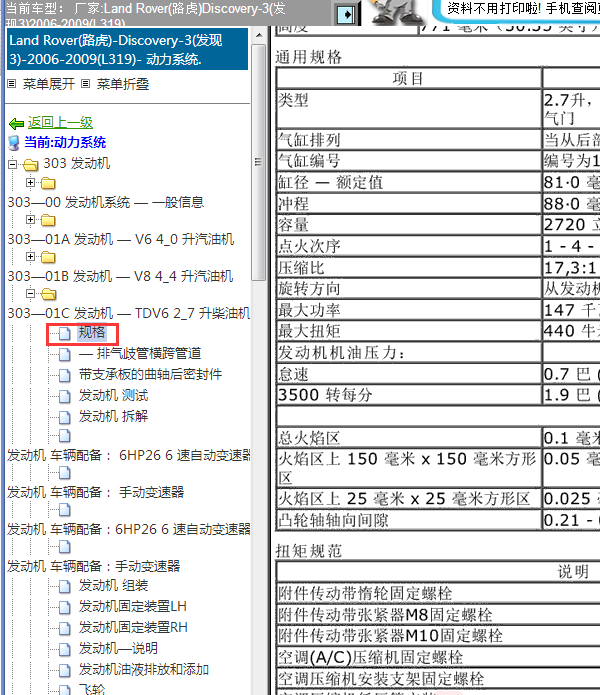600x695 pixels.
Task: Open 带支承板的曲轴后密封件 page
Action: pyautogui.click(x=150, y=374)
